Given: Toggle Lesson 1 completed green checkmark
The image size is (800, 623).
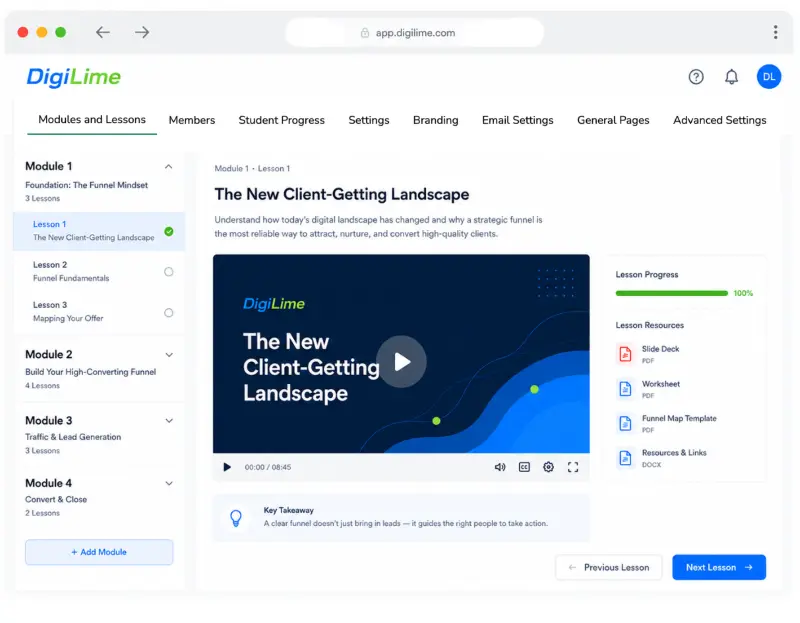Looking at the screenshot, I should click(169, 231).
